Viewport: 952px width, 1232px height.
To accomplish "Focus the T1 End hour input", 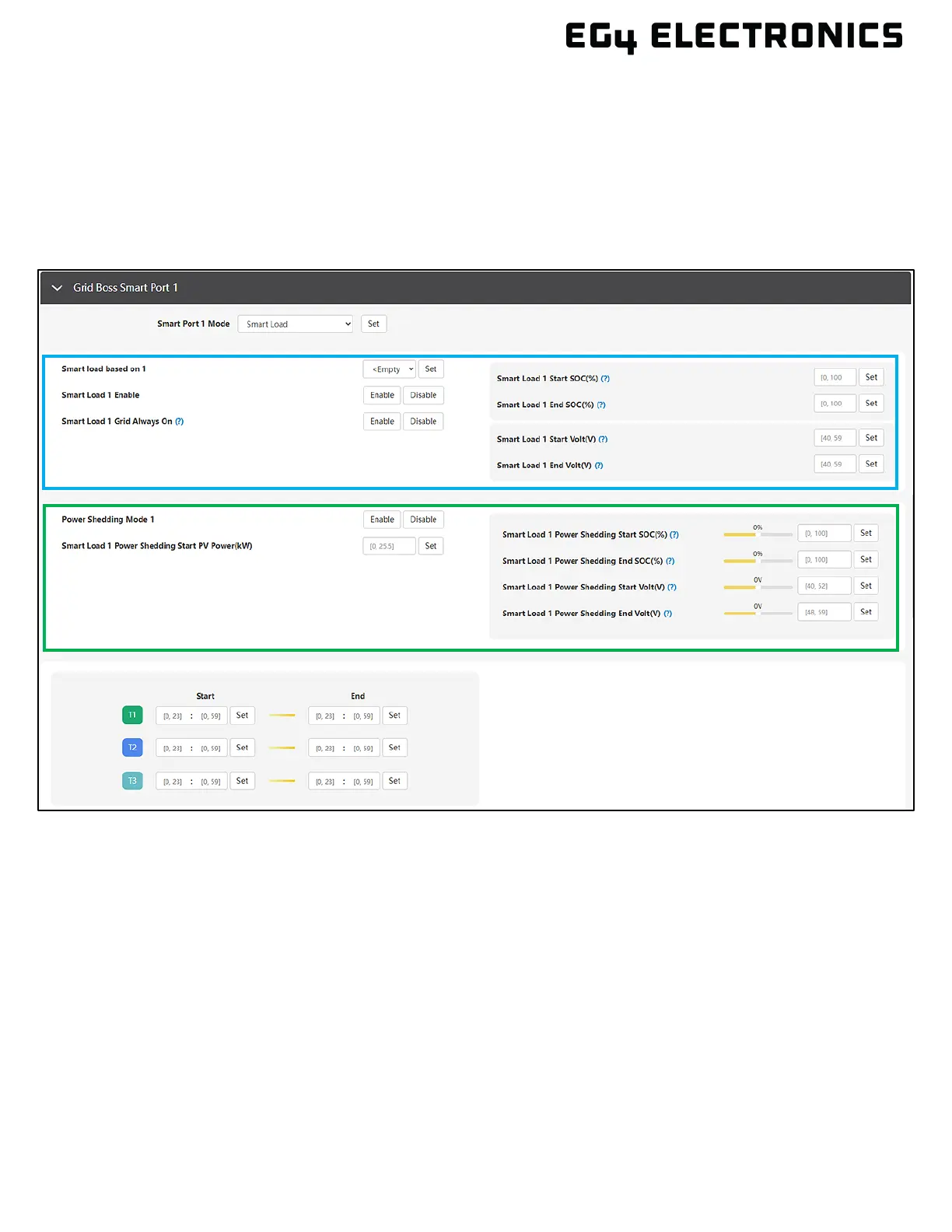I will point(325,716).
